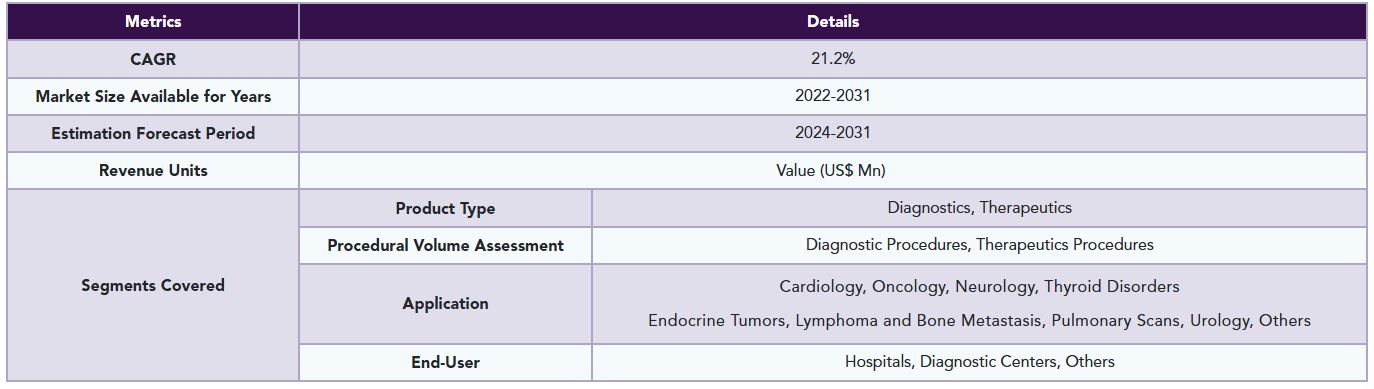
Task: Click the 2024-2031 value cell
Action: click(x=832, y=133)
